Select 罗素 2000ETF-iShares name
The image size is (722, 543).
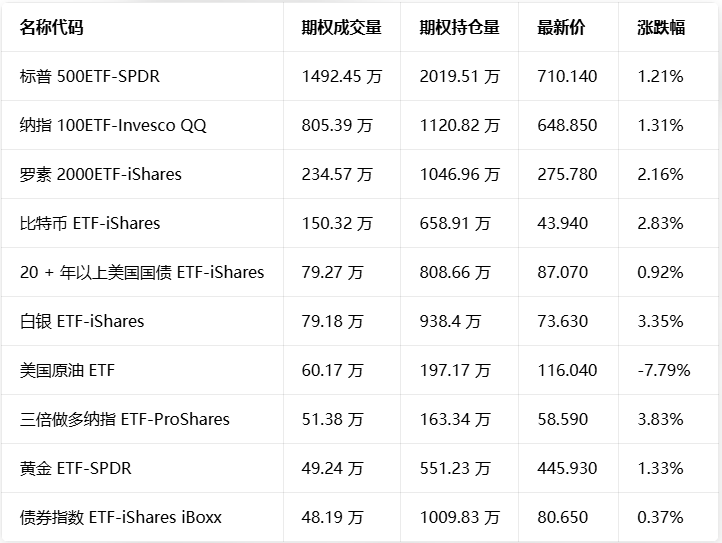(x=101, y=174)
